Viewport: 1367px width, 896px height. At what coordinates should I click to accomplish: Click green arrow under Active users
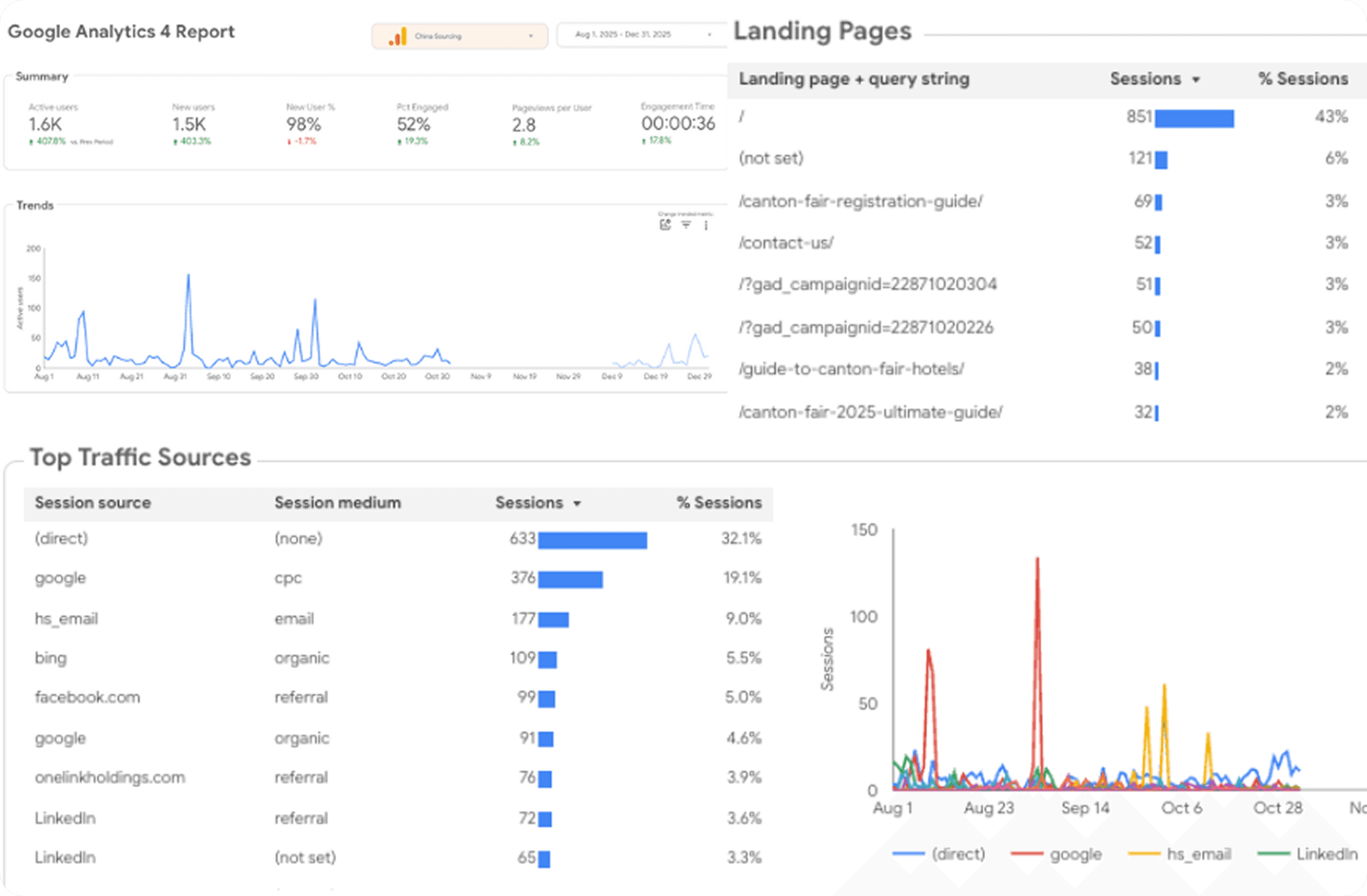[31, 142]
